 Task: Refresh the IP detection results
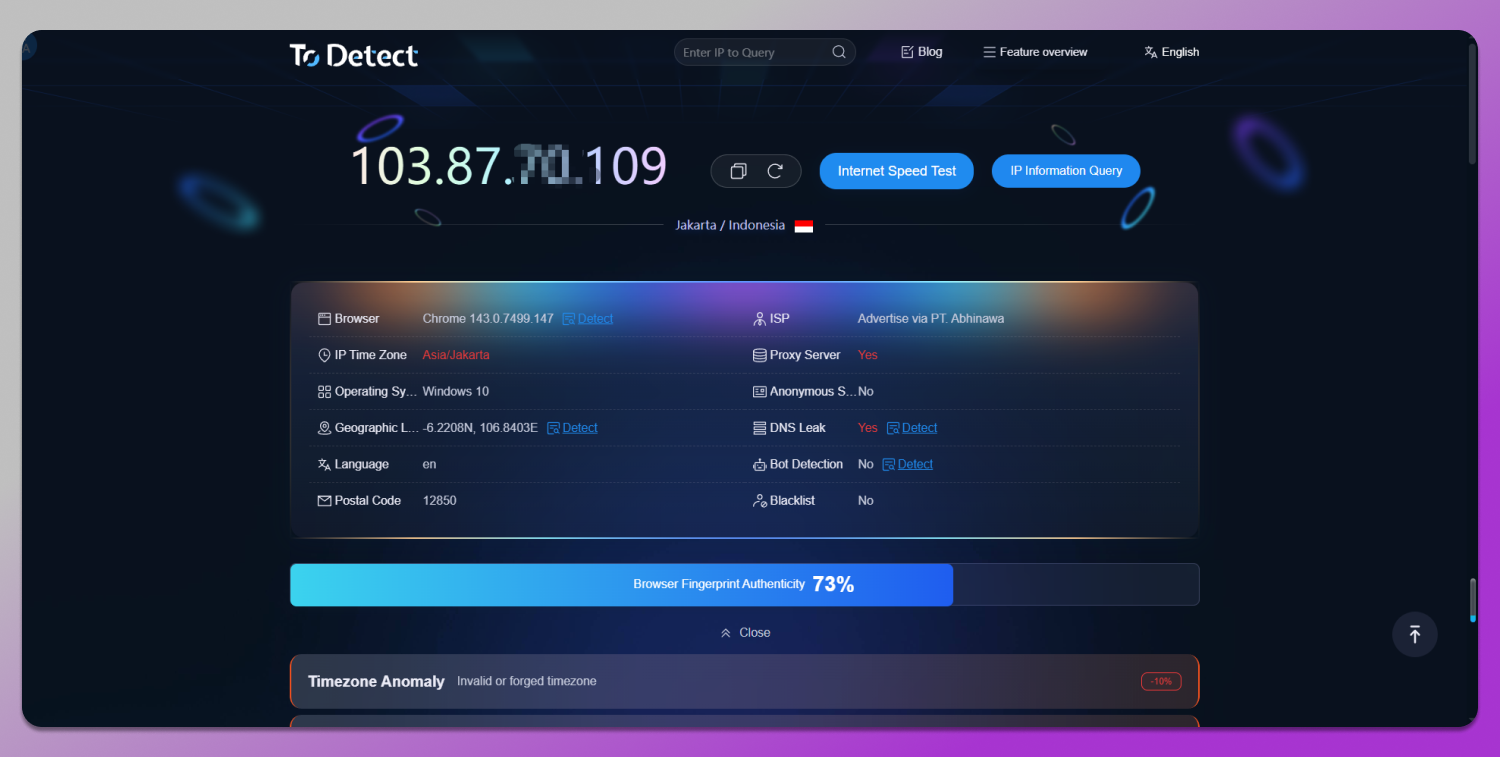point(775,171)
